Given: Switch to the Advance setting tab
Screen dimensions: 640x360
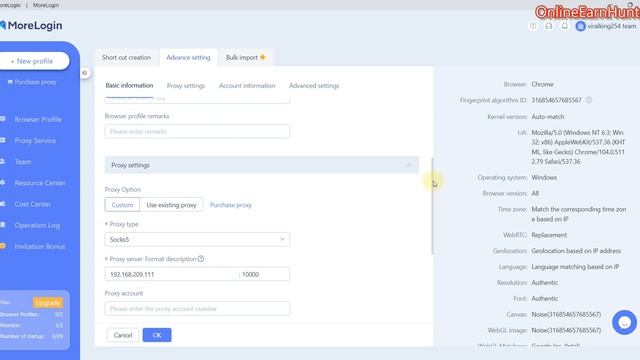Looking at the screenshot, I should (188, 58).
